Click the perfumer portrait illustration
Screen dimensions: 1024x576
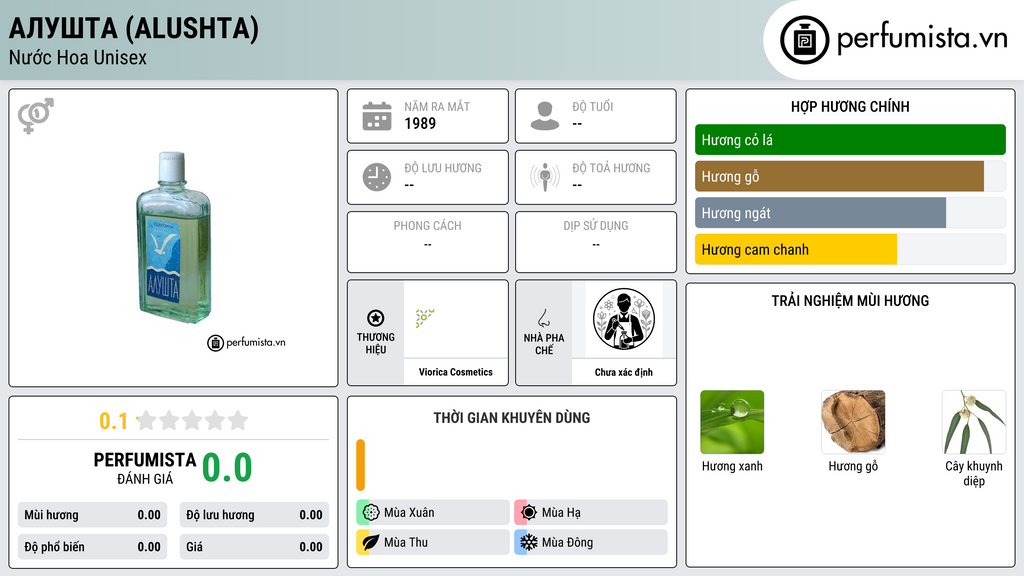[x=624, y=319]
